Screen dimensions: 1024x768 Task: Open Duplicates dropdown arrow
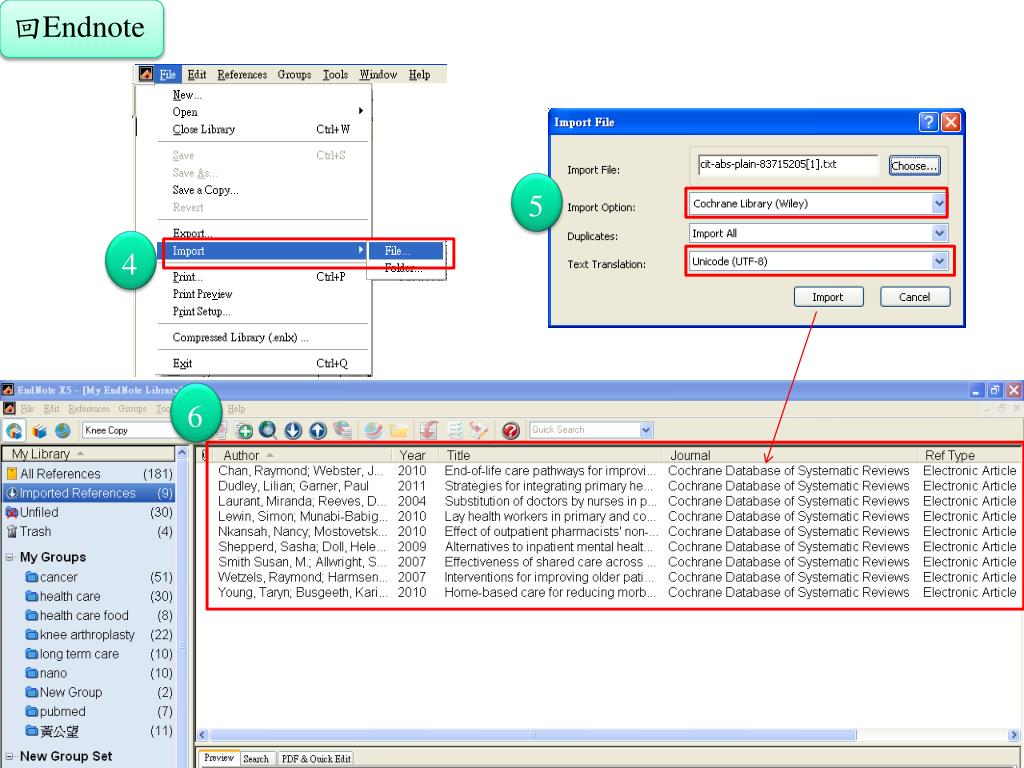tap(939, 233)
